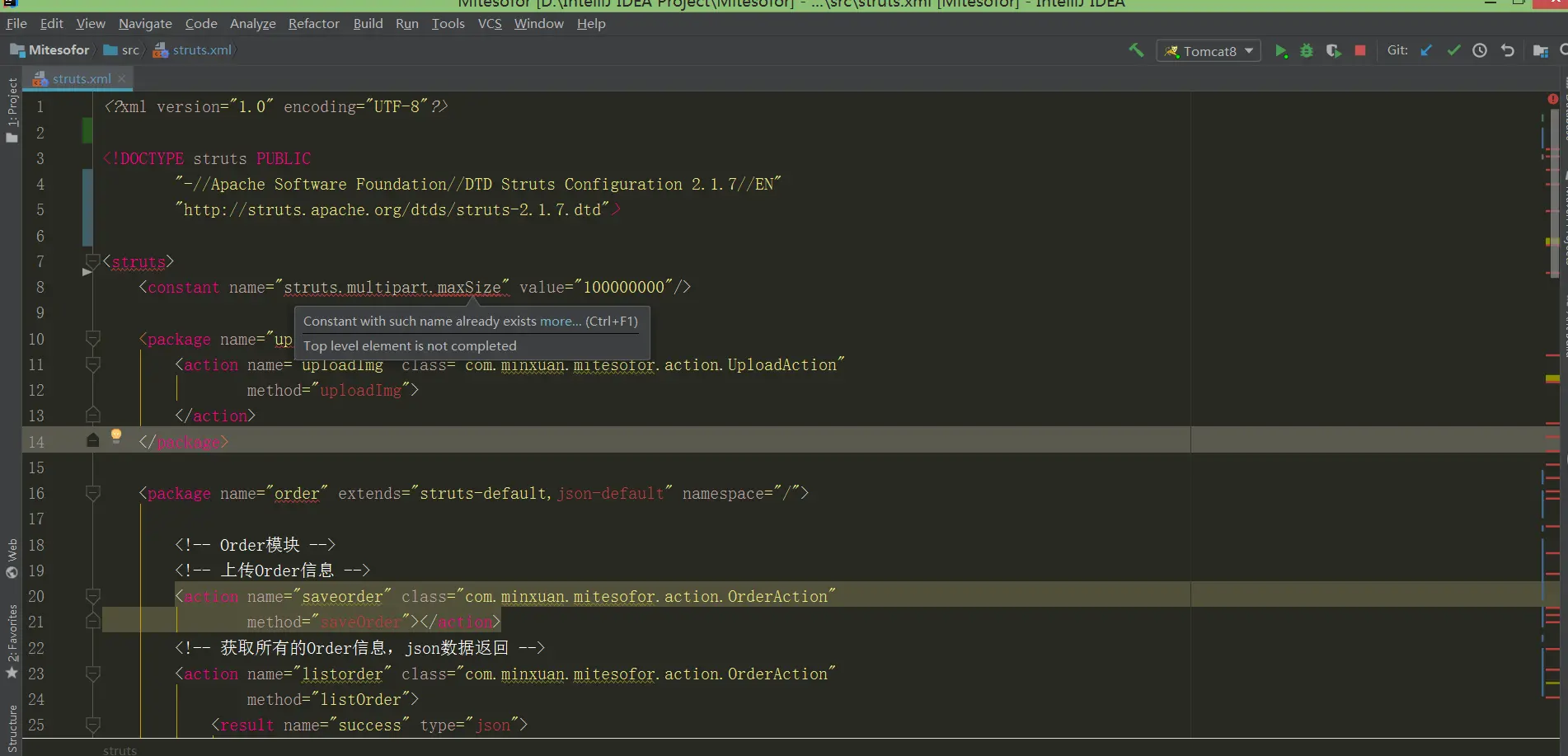Show Git history clock icon
The image size is (1568, 756).
tap(1480, 51)
